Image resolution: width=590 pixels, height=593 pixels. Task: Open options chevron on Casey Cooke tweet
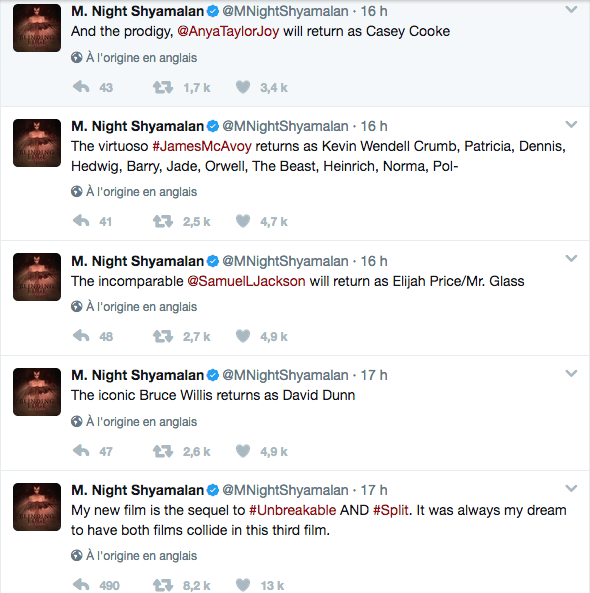571,9
